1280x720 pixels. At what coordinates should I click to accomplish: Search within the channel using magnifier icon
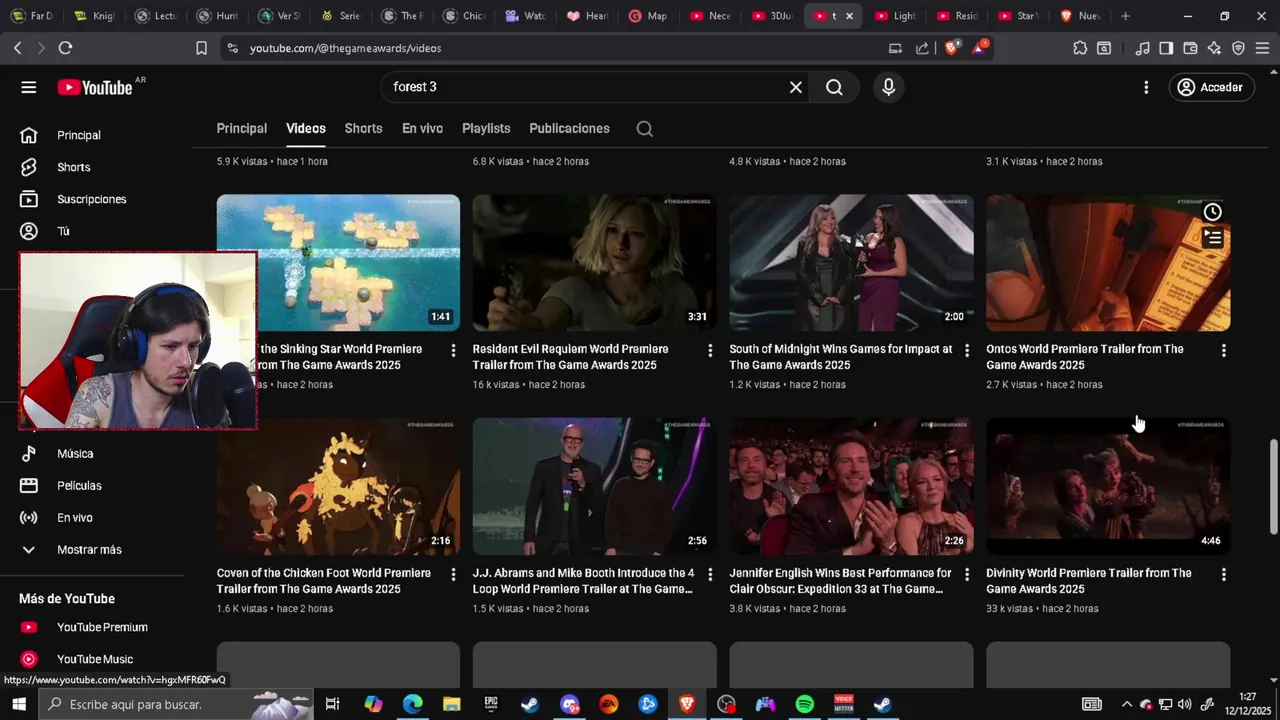click(x=645, y=128)
